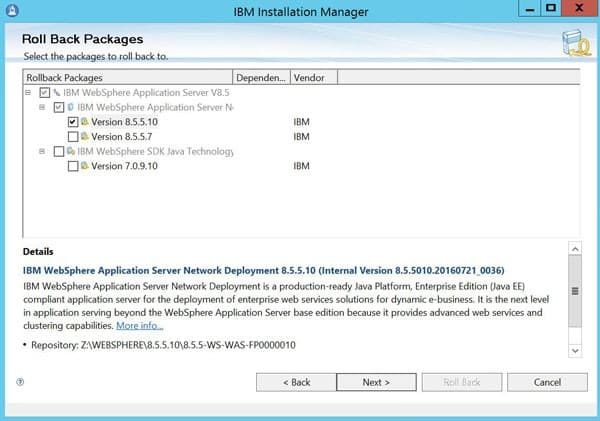Open the More info link

[x=140, y=326]
